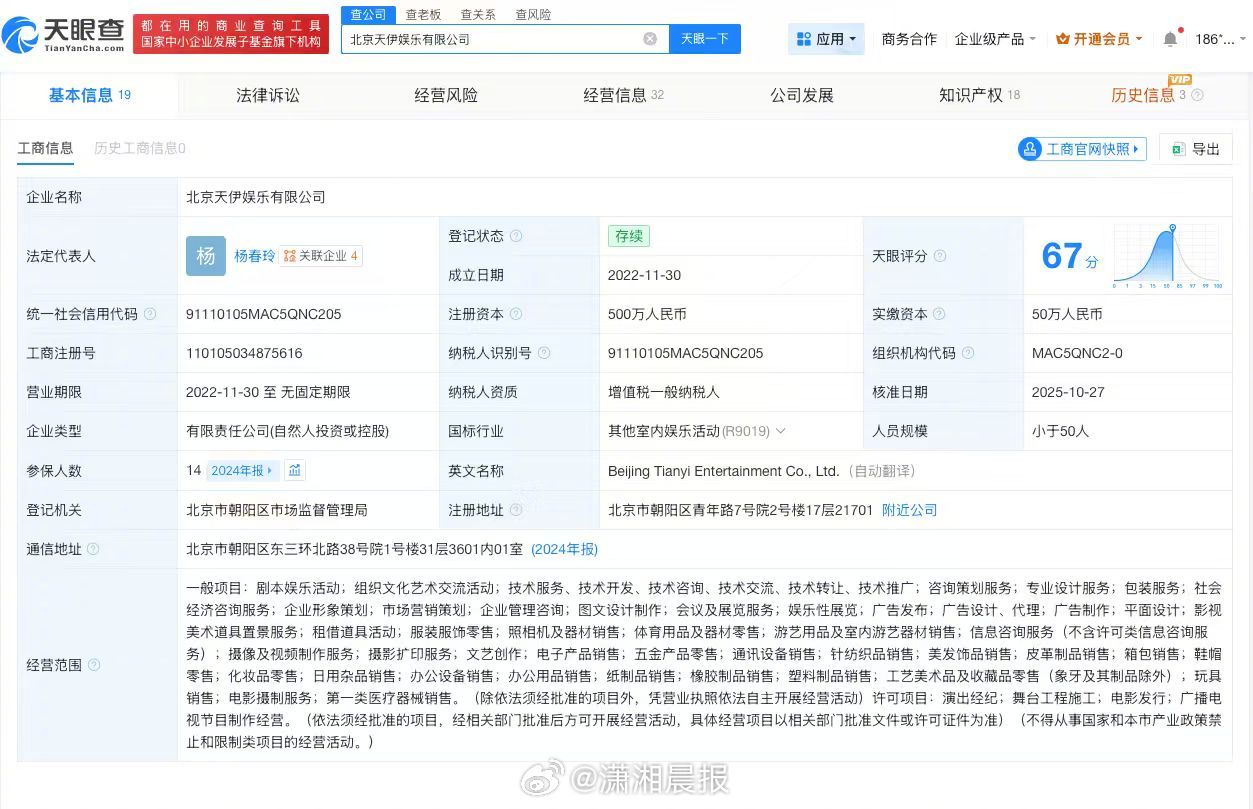Click the credit code 91110105MAC5QNC205
The image size is (1253, 809).
(x=264, y=314)
